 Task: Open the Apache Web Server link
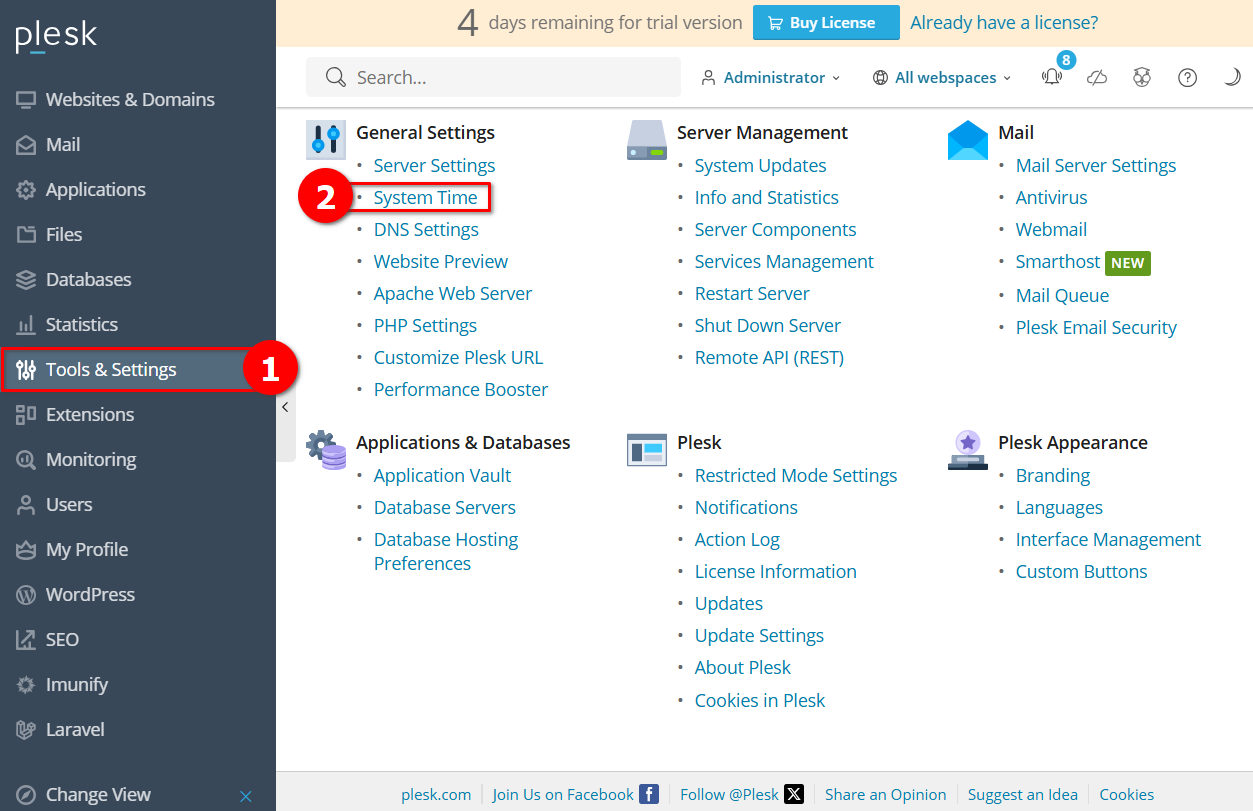(x=453, y=294)
